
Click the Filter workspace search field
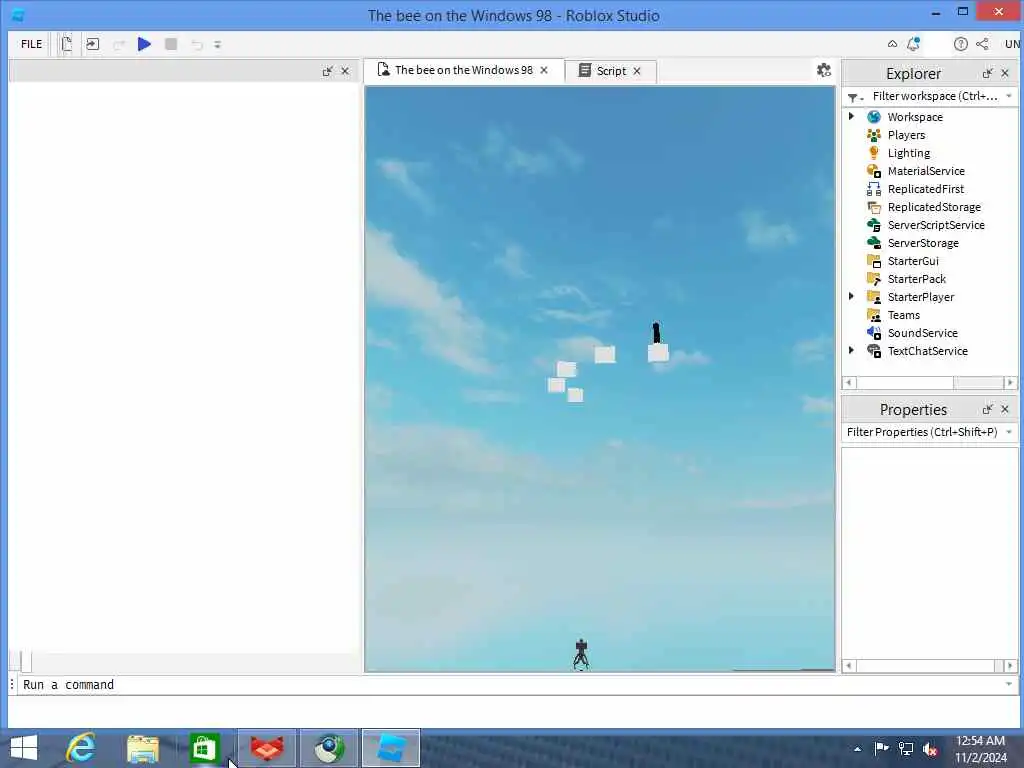point(935,97)
